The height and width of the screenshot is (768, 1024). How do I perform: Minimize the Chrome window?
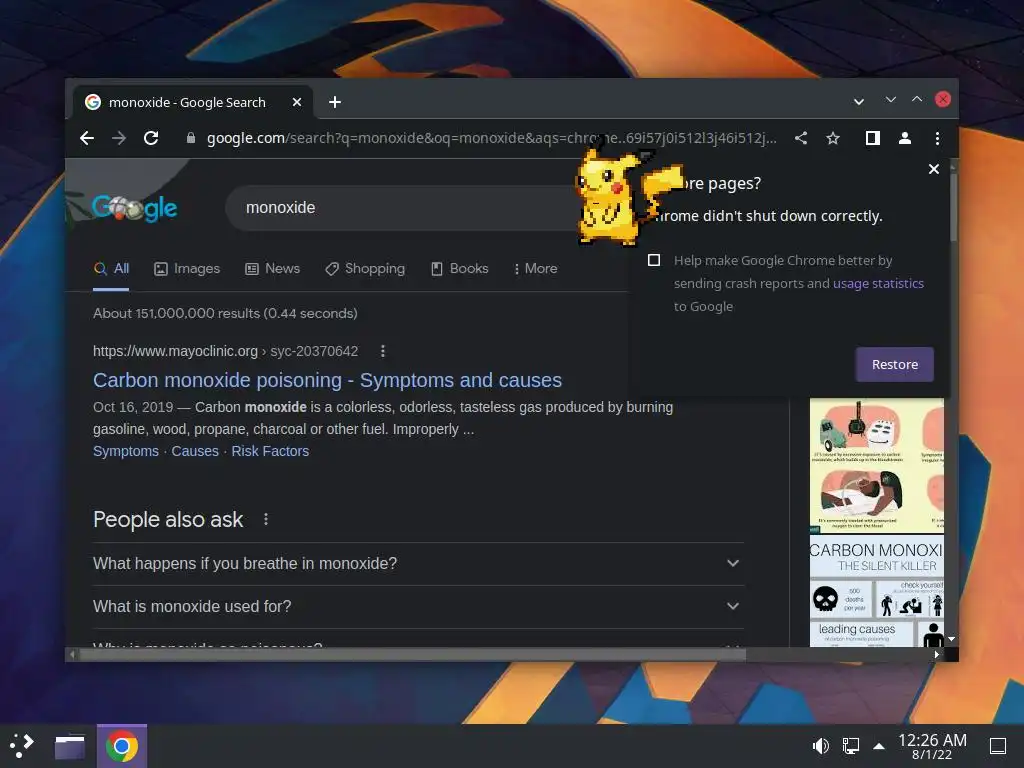click(x=890, y=99)
